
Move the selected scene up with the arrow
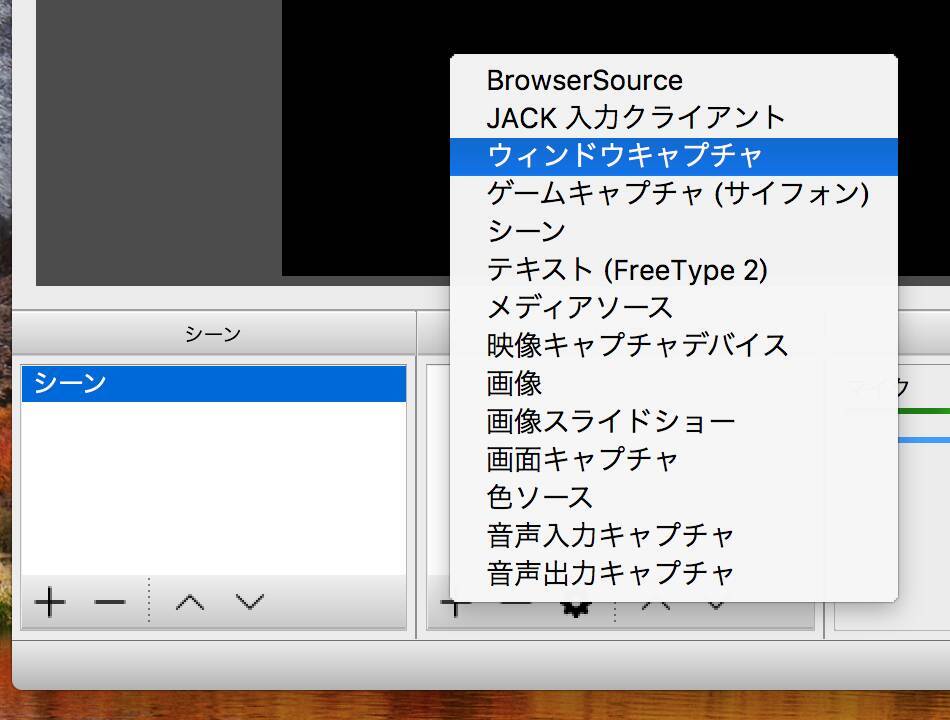(190, 602)
